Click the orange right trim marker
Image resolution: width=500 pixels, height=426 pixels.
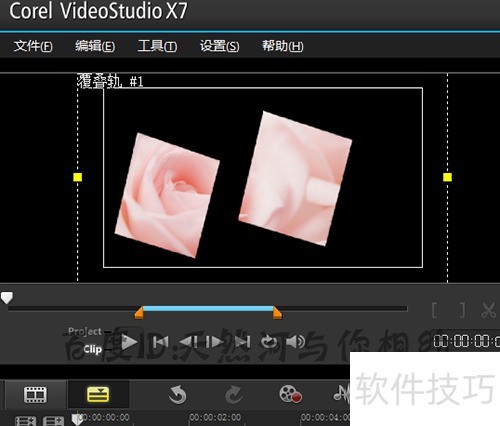click(277, 313)
